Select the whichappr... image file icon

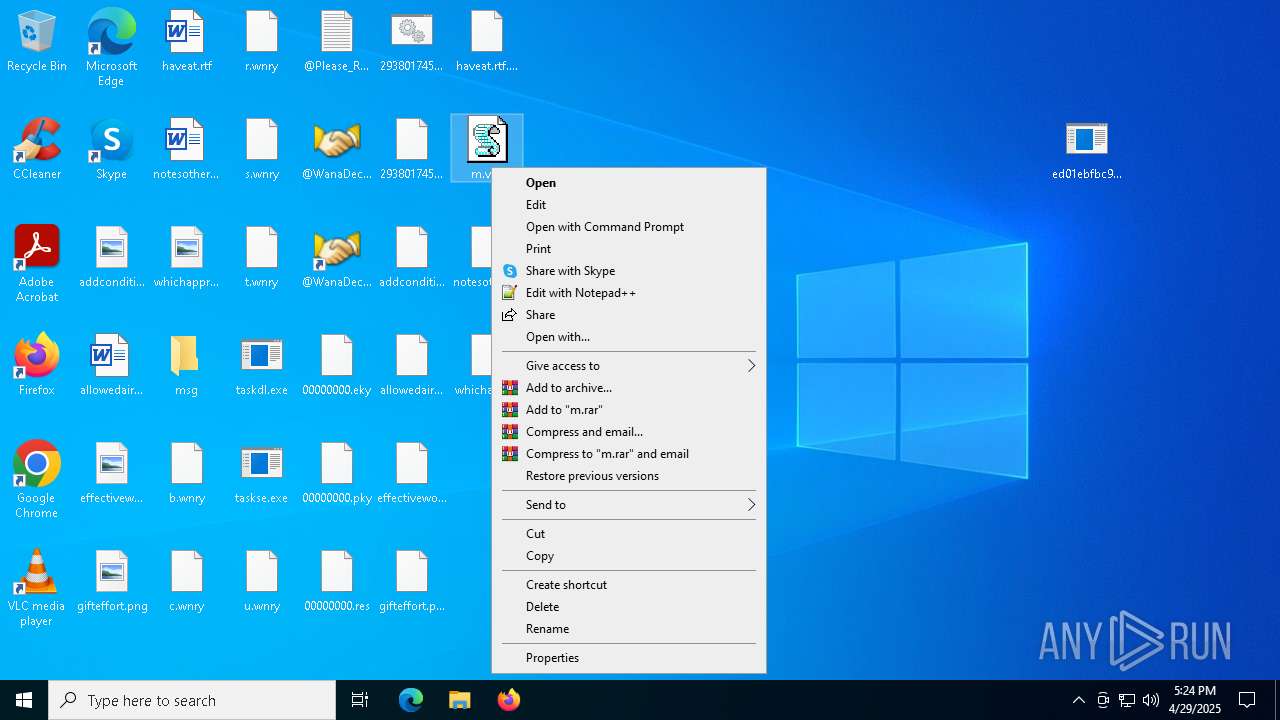(x=186, y=258)
